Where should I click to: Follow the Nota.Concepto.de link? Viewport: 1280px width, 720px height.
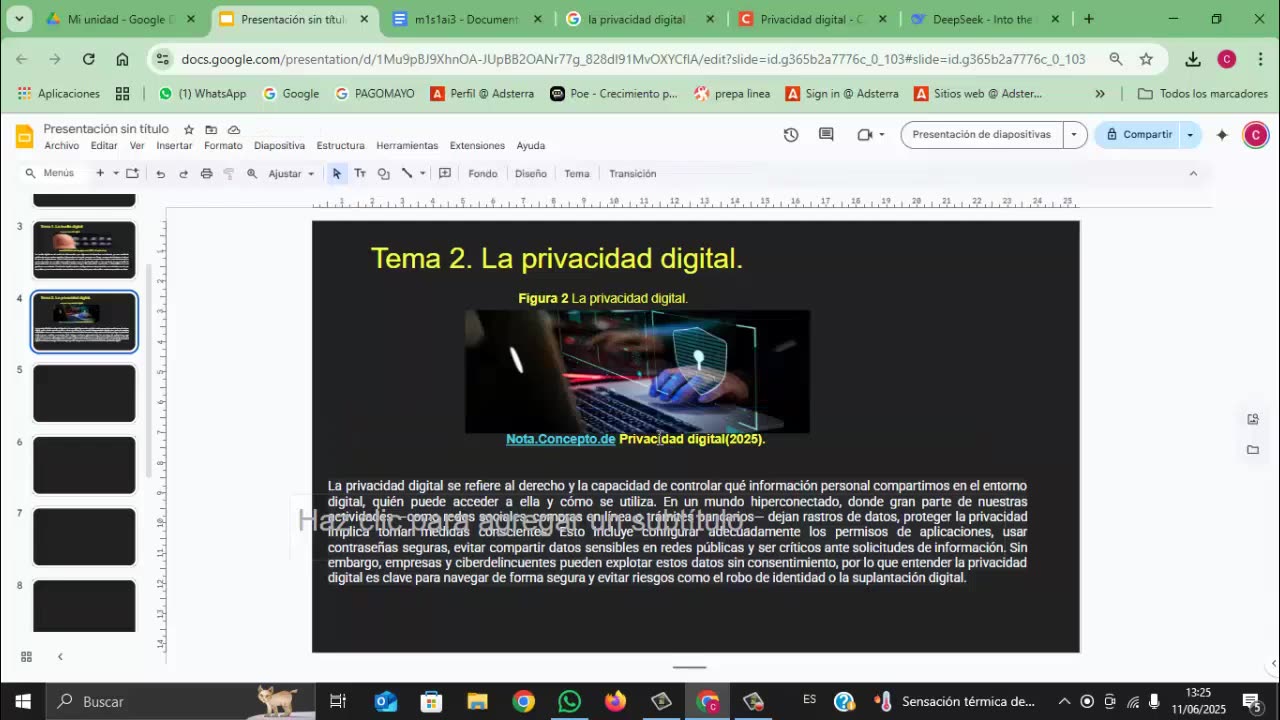(560, 439)
